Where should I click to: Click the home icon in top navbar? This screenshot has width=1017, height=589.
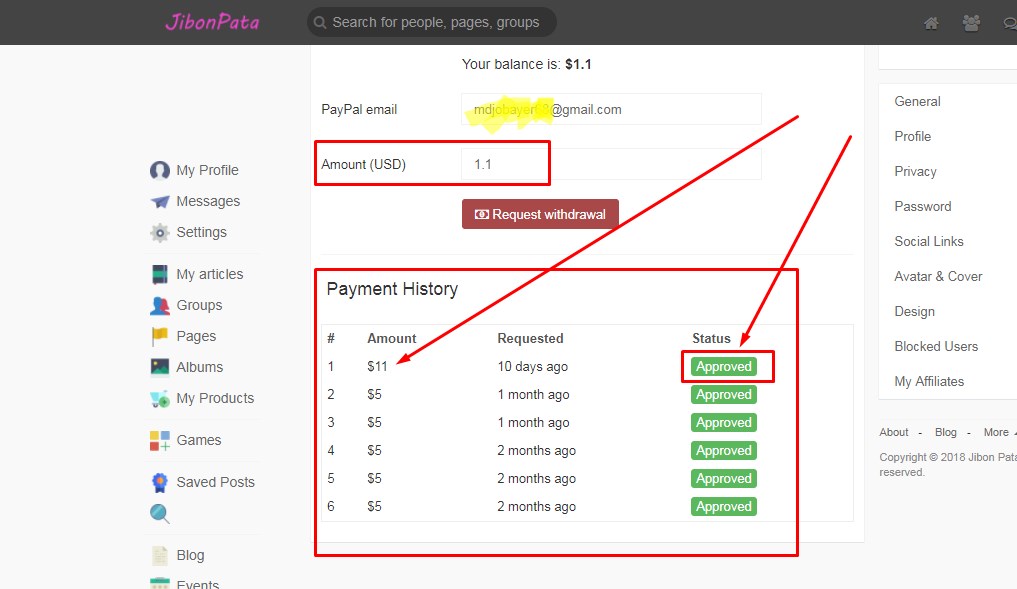click(x=931, y=23)
